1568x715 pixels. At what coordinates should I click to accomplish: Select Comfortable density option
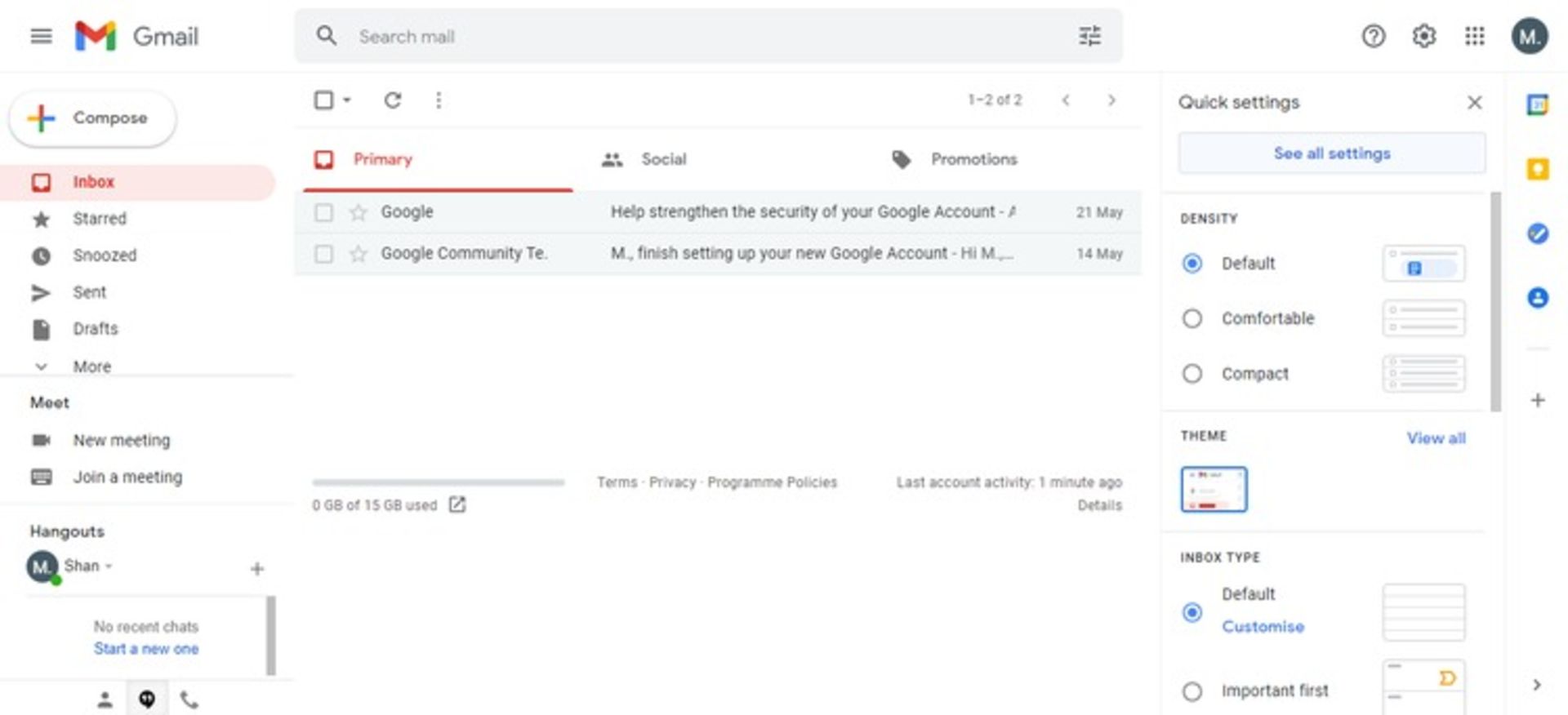pos(1192,318)
